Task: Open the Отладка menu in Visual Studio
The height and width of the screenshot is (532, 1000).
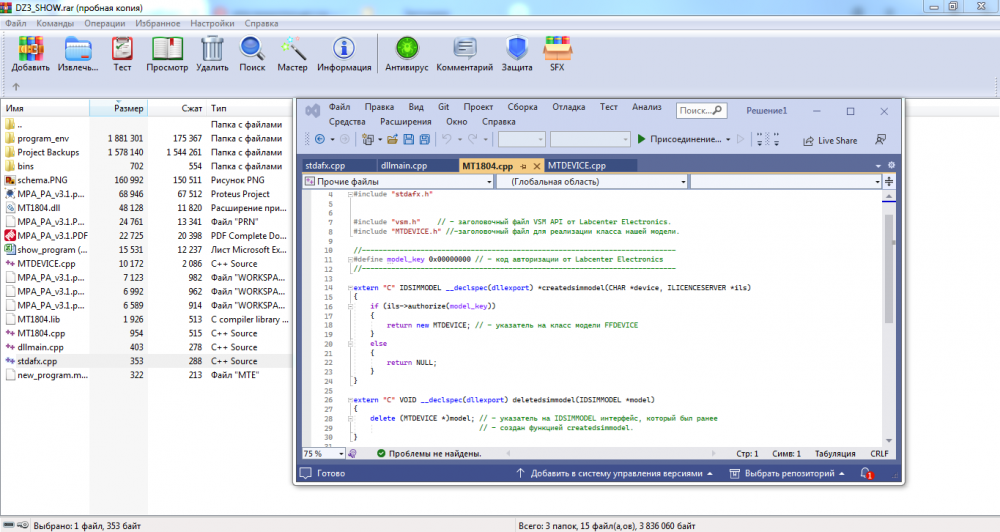Action: 569,107
